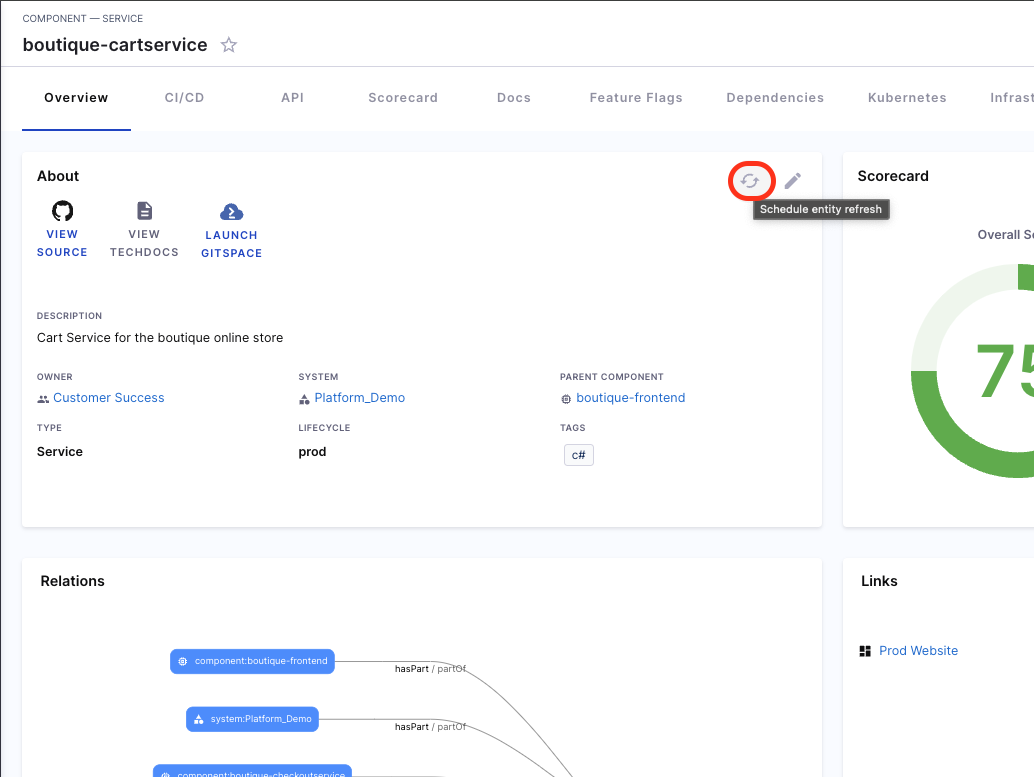Image resolution: width=1034 pixels, height=777 pixels.
Task: Go to the Feature Flags tab
Action: point(636,98)
